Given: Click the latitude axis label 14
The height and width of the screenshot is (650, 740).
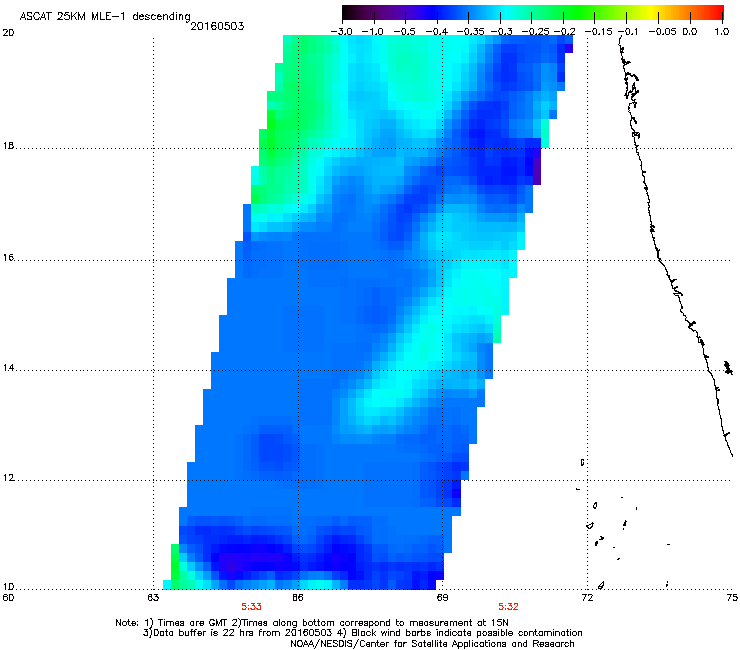Looking at the screenshot, I should [8, 368].
